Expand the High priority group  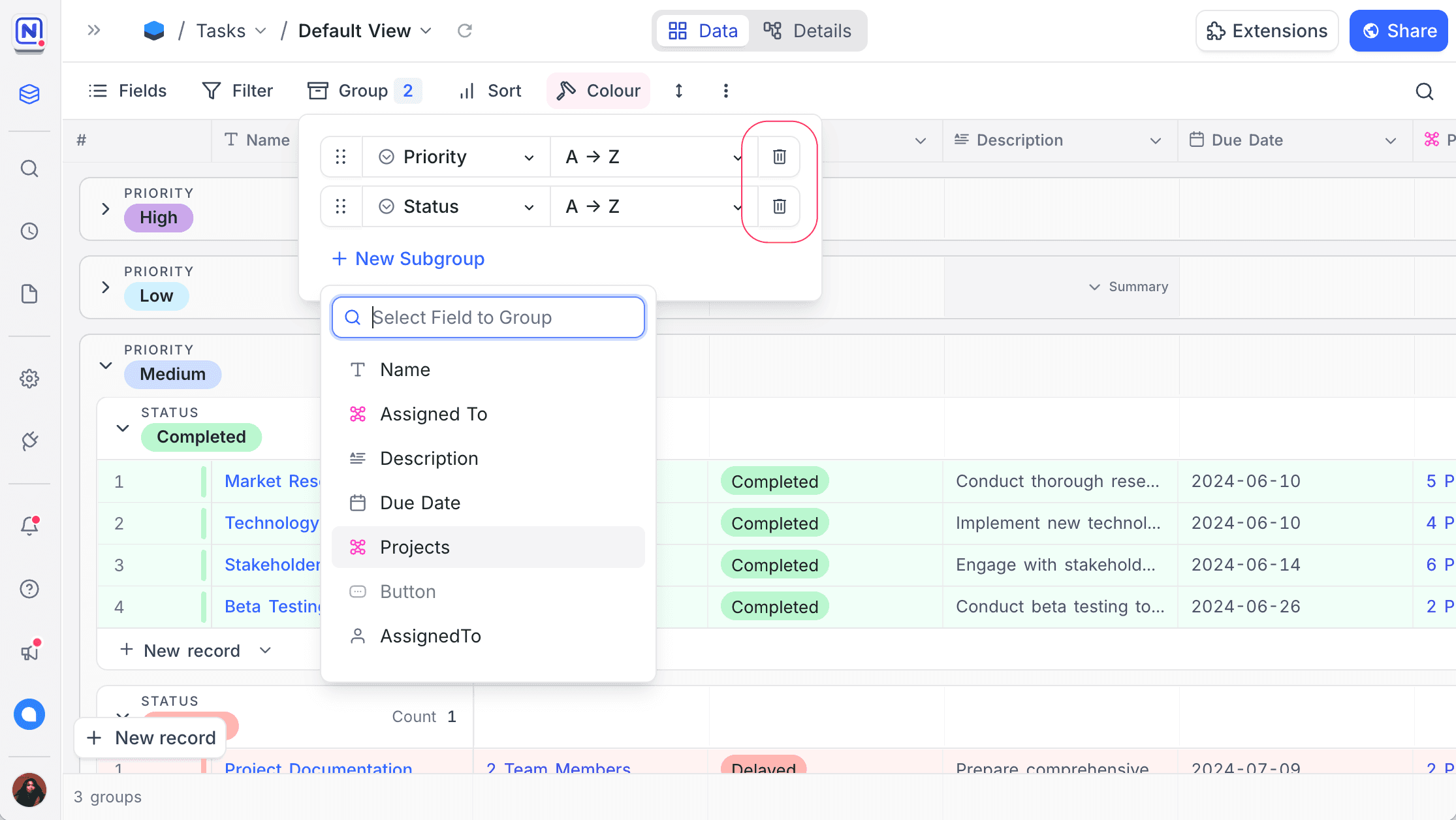[x=106, y=209]
